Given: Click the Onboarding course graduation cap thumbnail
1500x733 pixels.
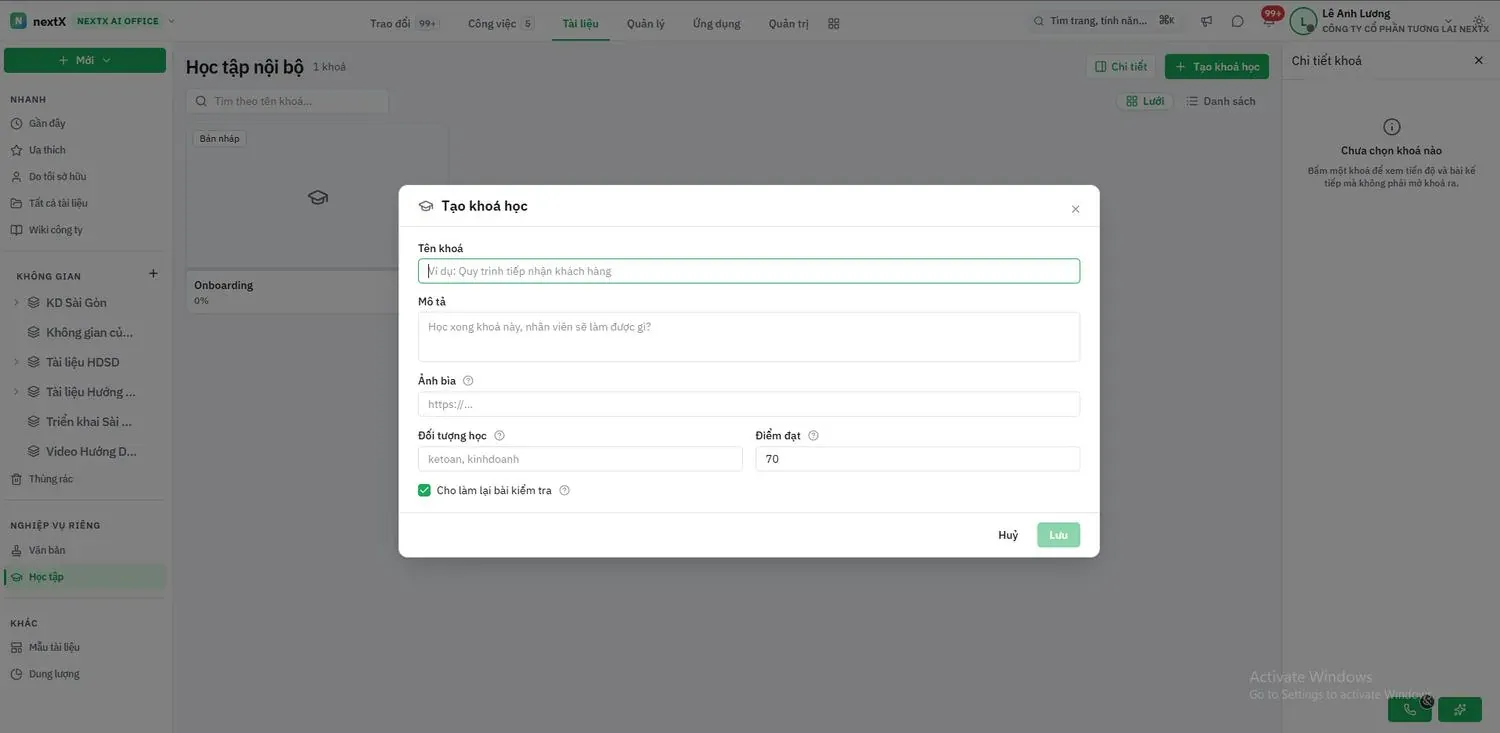Looking at the screenshot, I should 318,198.
